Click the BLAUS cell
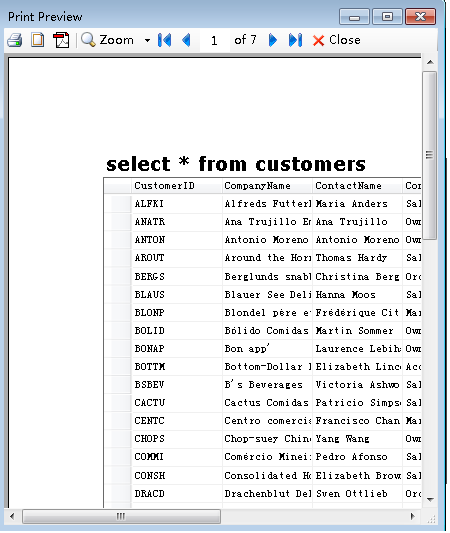The width and height of the screenshot is (450, 533). tap(177, 295)
